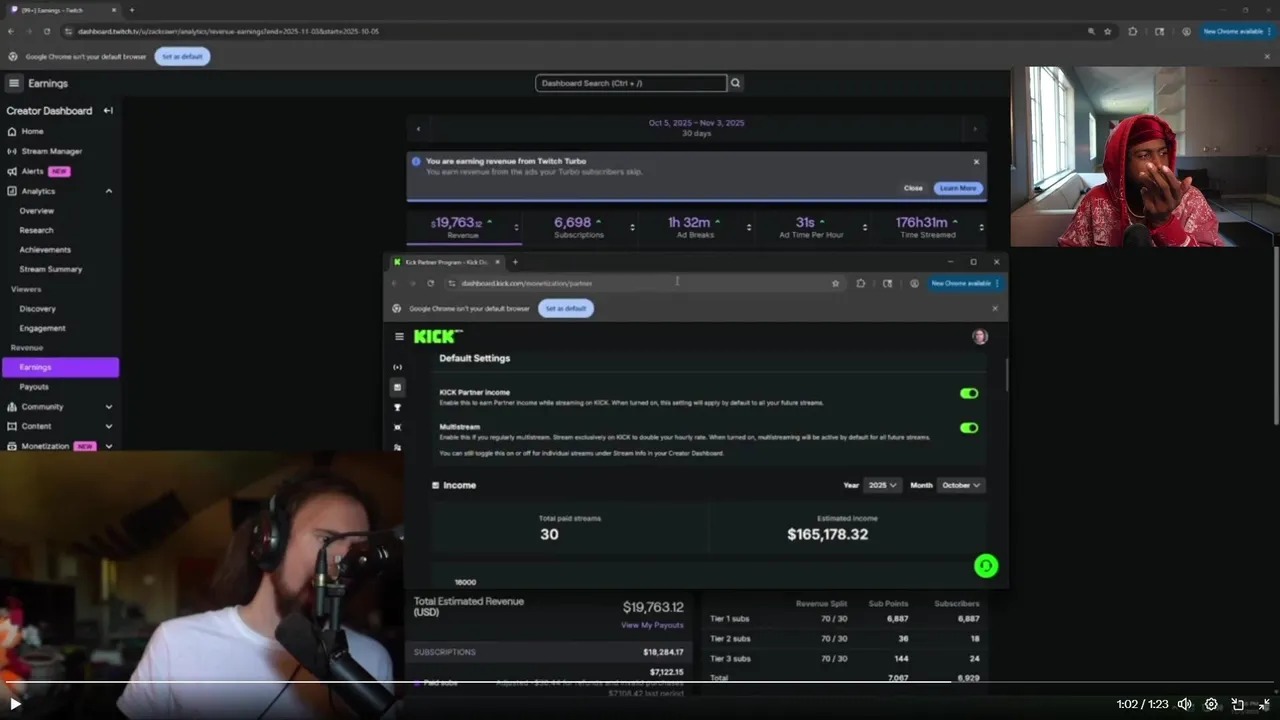Click Close on the Turbo notice

(913, 188)
